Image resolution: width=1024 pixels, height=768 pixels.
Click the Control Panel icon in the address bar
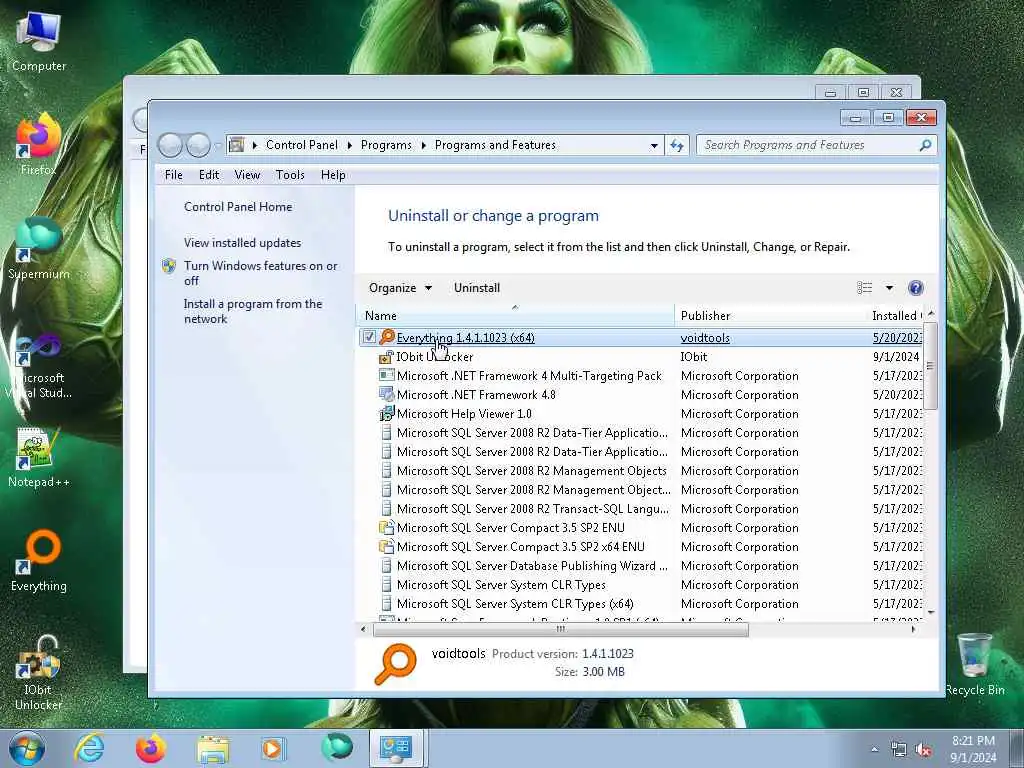click(237, 144)
